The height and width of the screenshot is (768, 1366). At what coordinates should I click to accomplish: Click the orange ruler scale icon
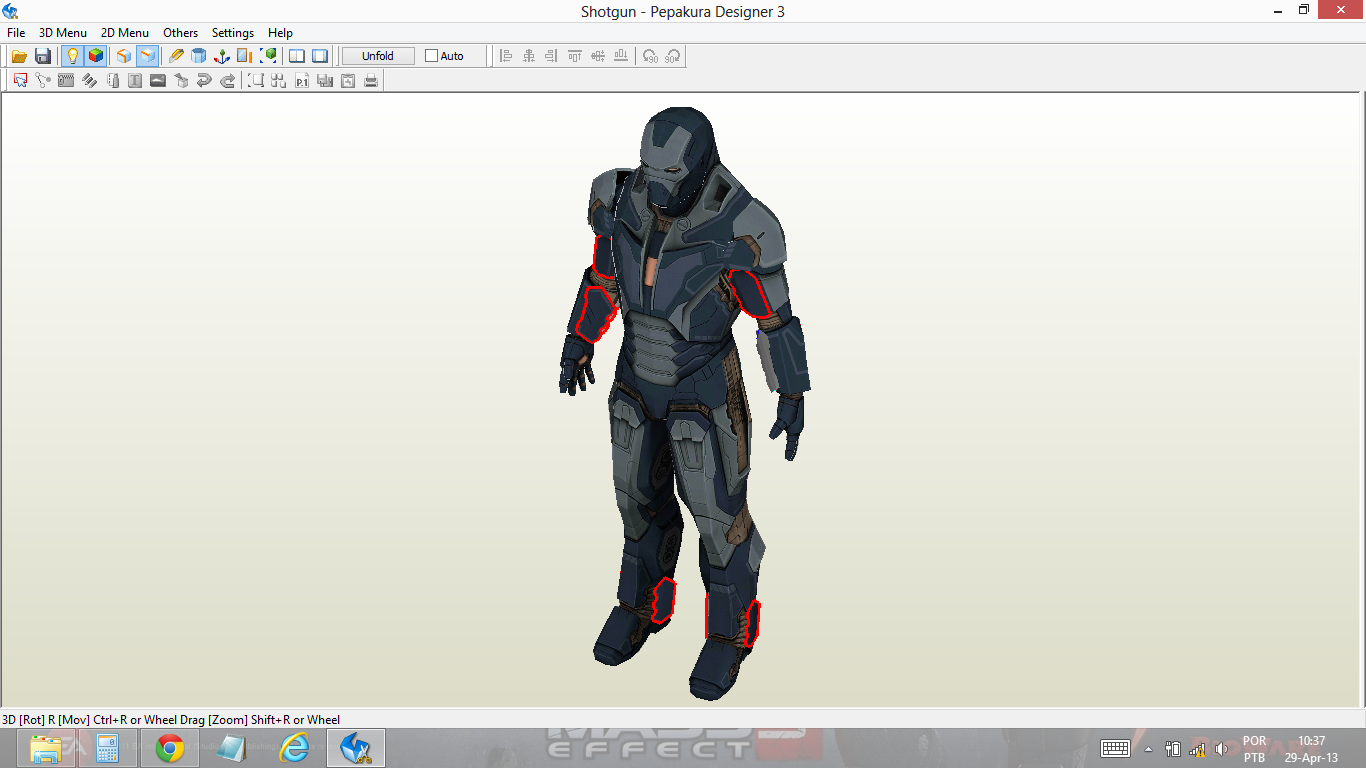[x=245, y=56]
